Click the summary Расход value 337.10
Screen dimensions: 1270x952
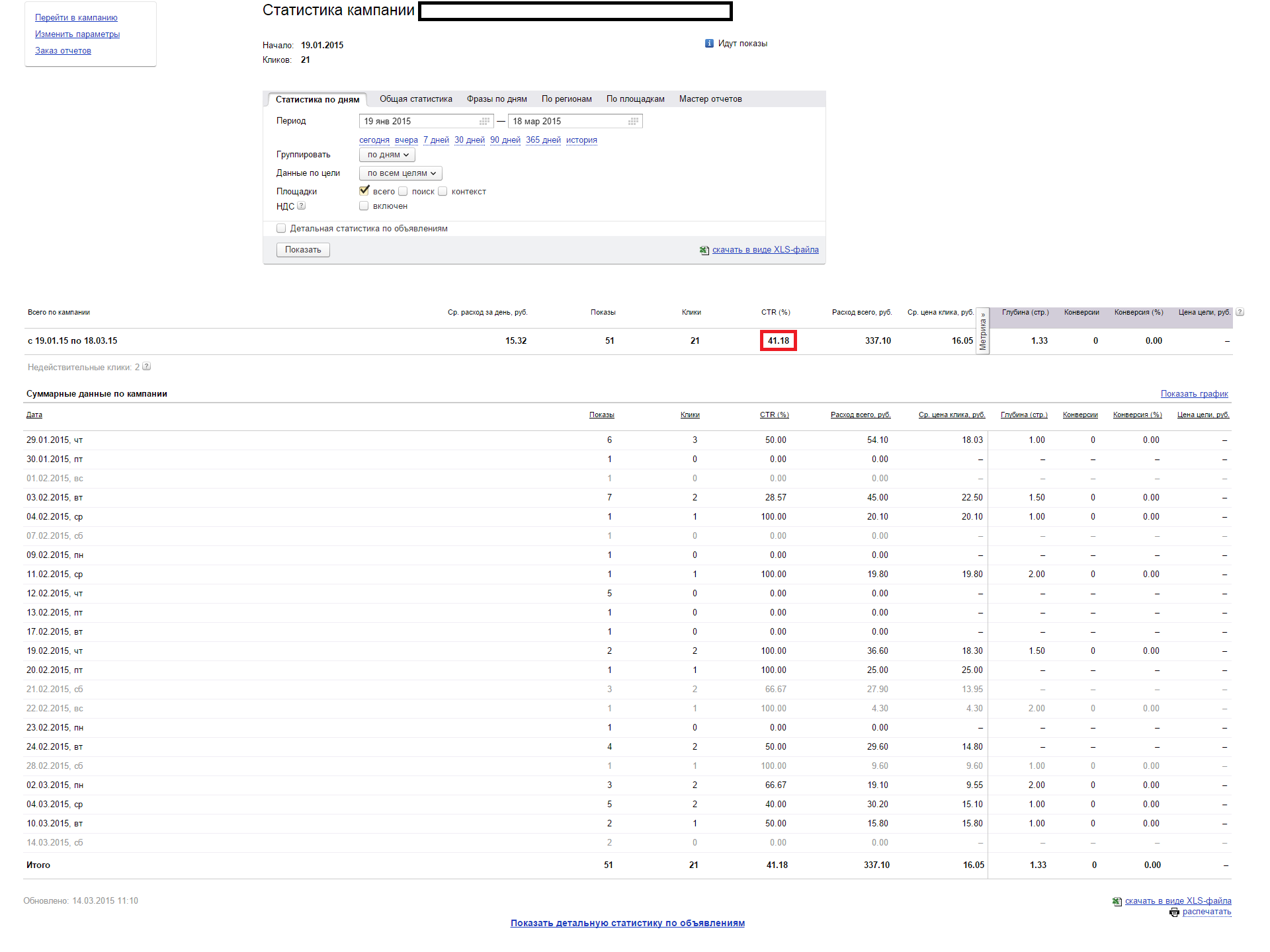[x=878, y=341]
